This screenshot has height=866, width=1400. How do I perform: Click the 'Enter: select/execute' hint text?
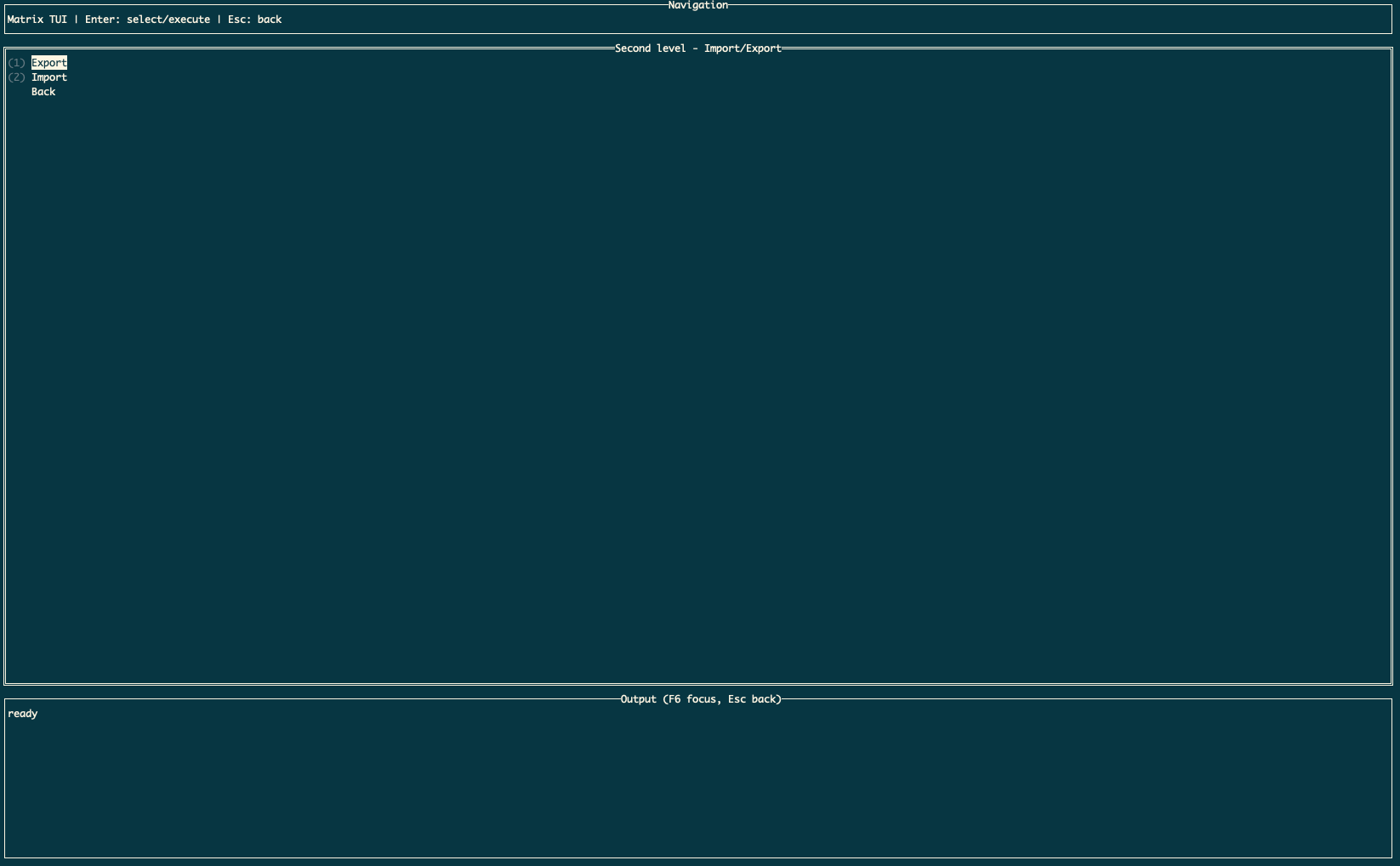(x=147, y=20)
